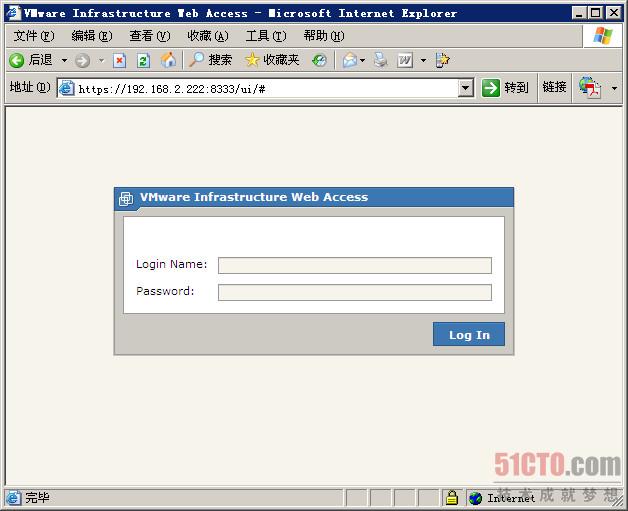The image size is (628, 511).
Task: Open the dropdown arrow beside the Word icon
Action: tap(423, 60)
